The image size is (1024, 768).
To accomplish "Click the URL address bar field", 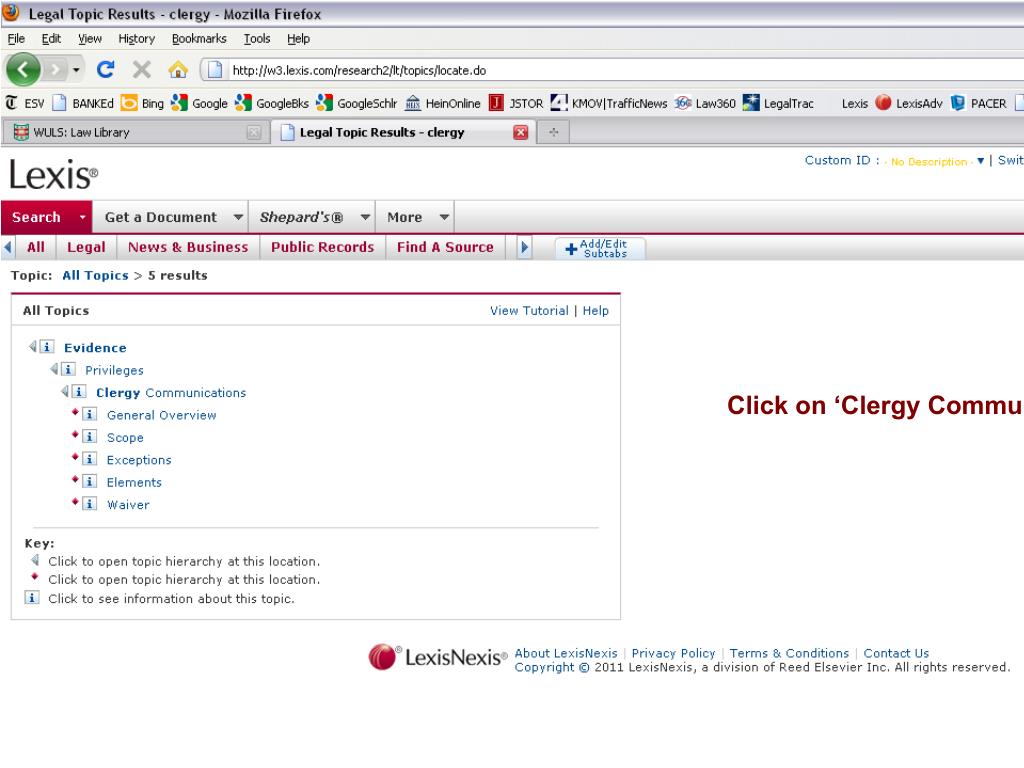I will tap(614, 70).
